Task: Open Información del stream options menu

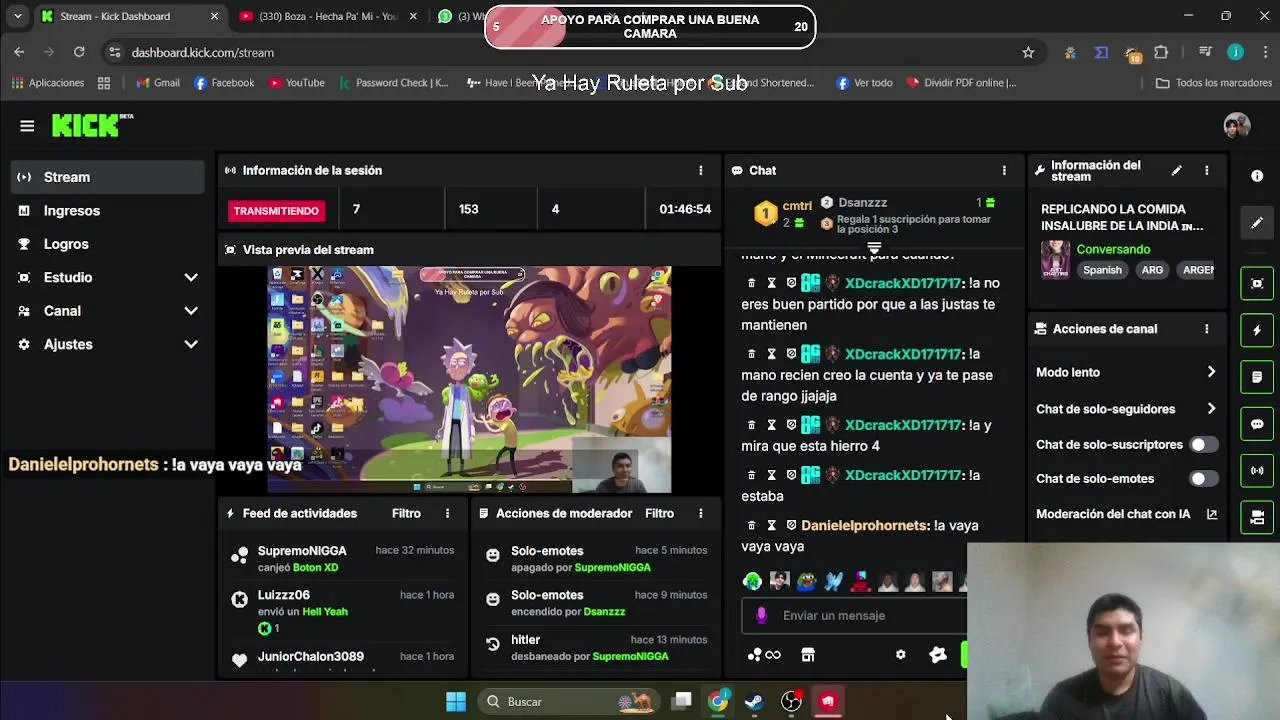Action: (x=1206, y=171)
